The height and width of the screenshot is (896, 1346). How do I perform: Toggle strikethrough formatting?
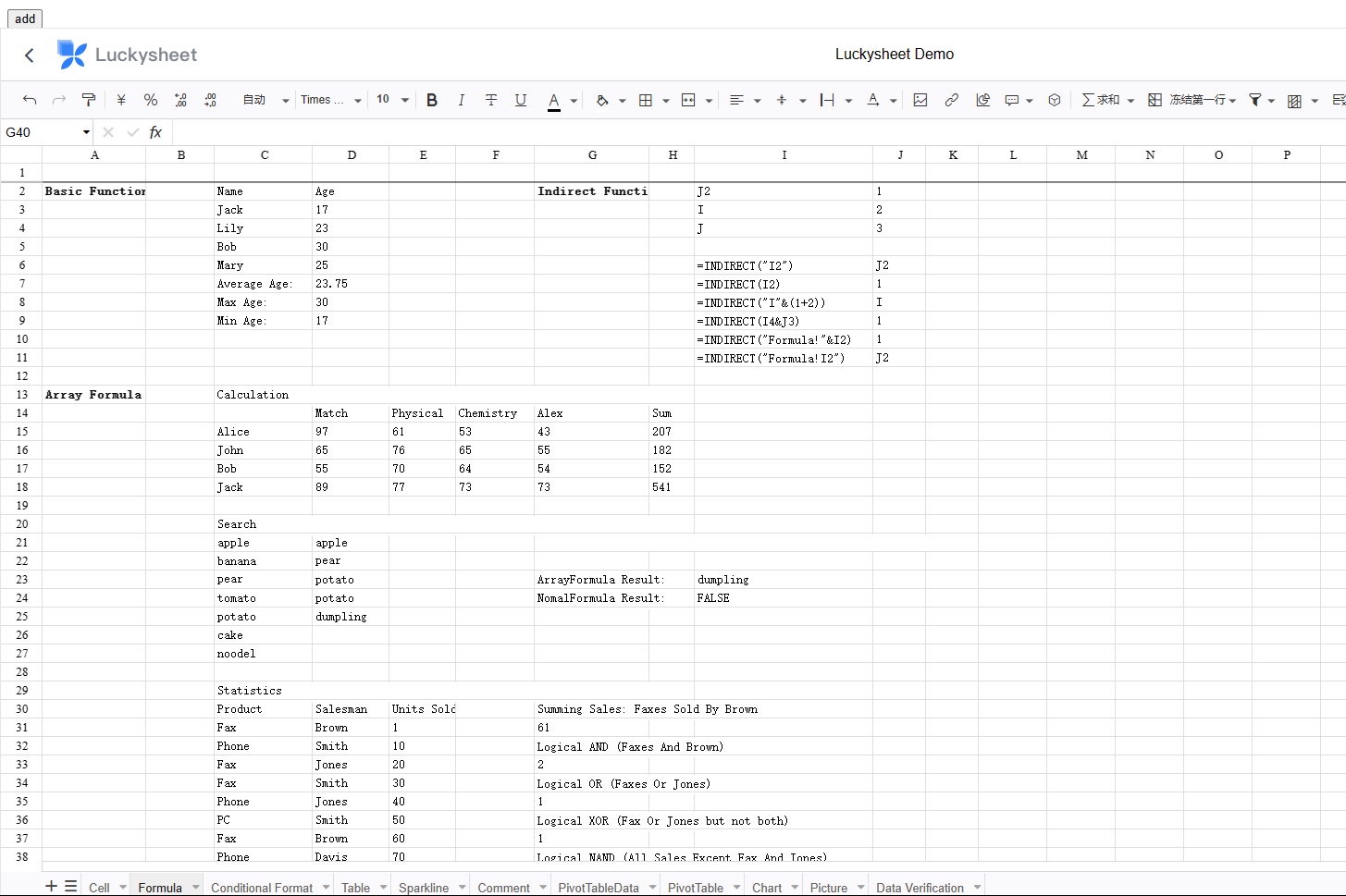tap(491, 100)
